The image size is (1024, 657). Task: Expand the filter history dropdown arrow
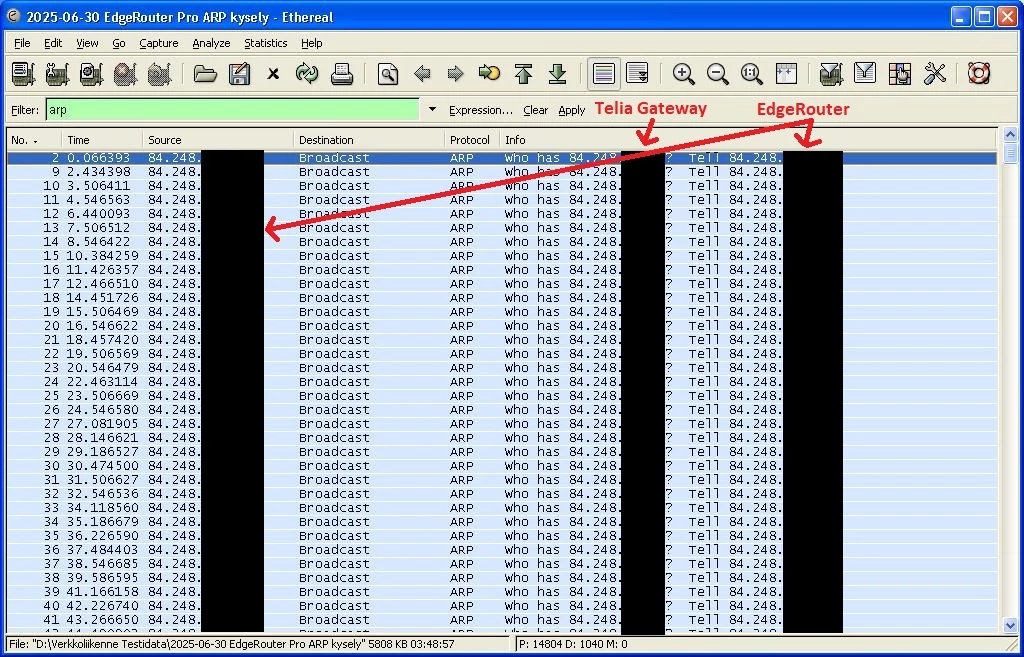click(432, 110)
